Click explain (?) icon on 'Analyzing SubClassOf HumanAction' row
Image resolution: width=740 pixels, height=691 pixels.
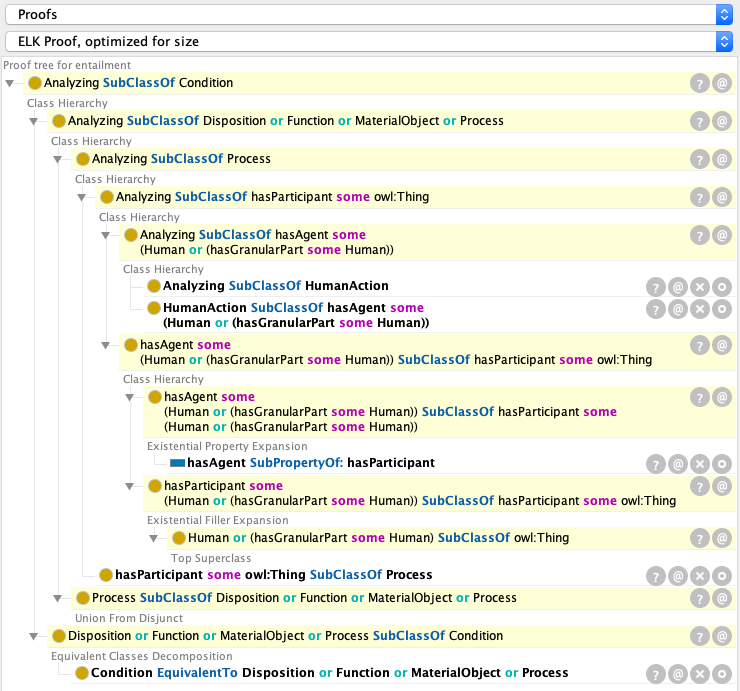656,287
